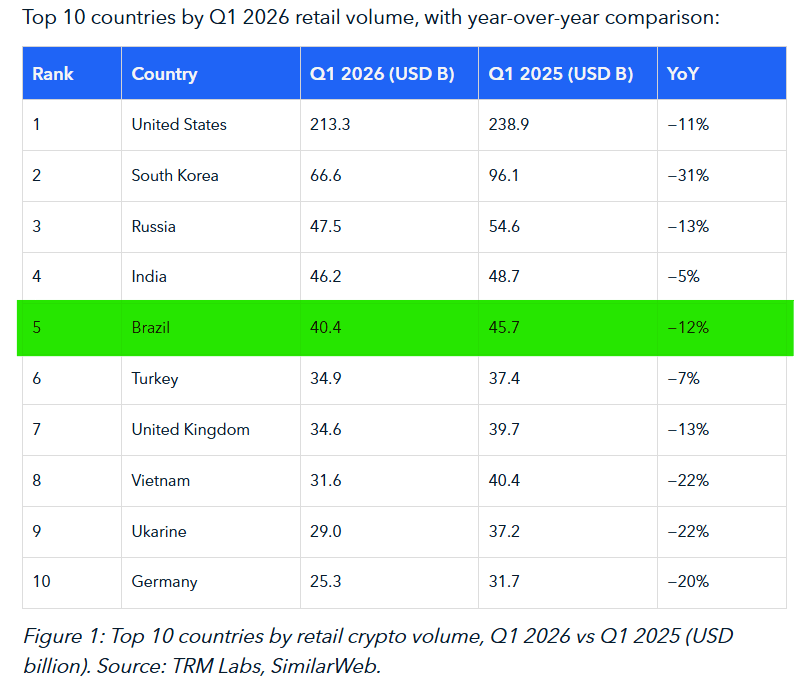This screenshot has height=697, width=808.
Task: Click the Country column header
Action: click(x=164, y=74)
